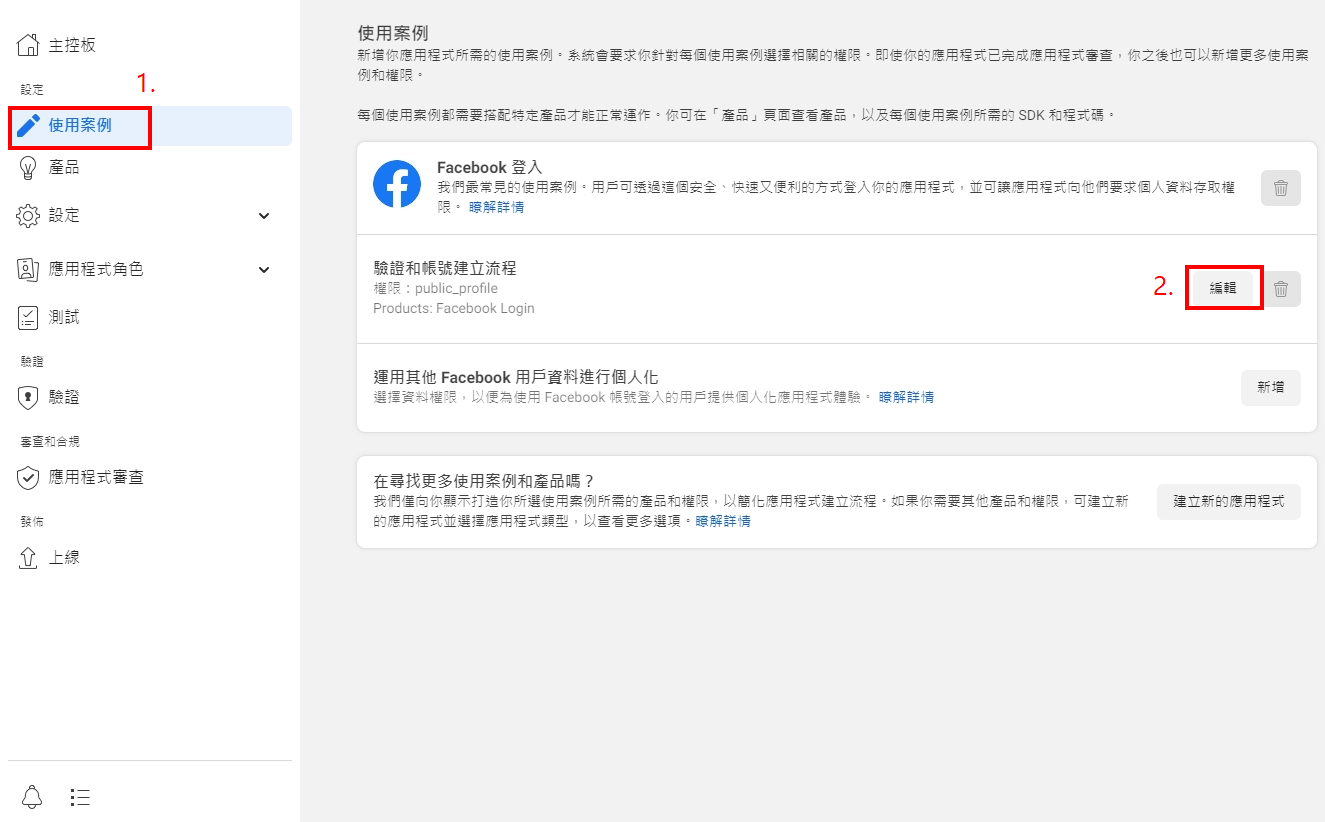Open the list icon beside the bell
Image resolution: width=1325 pixels, height=822 pixels.
tap(81, 797)
